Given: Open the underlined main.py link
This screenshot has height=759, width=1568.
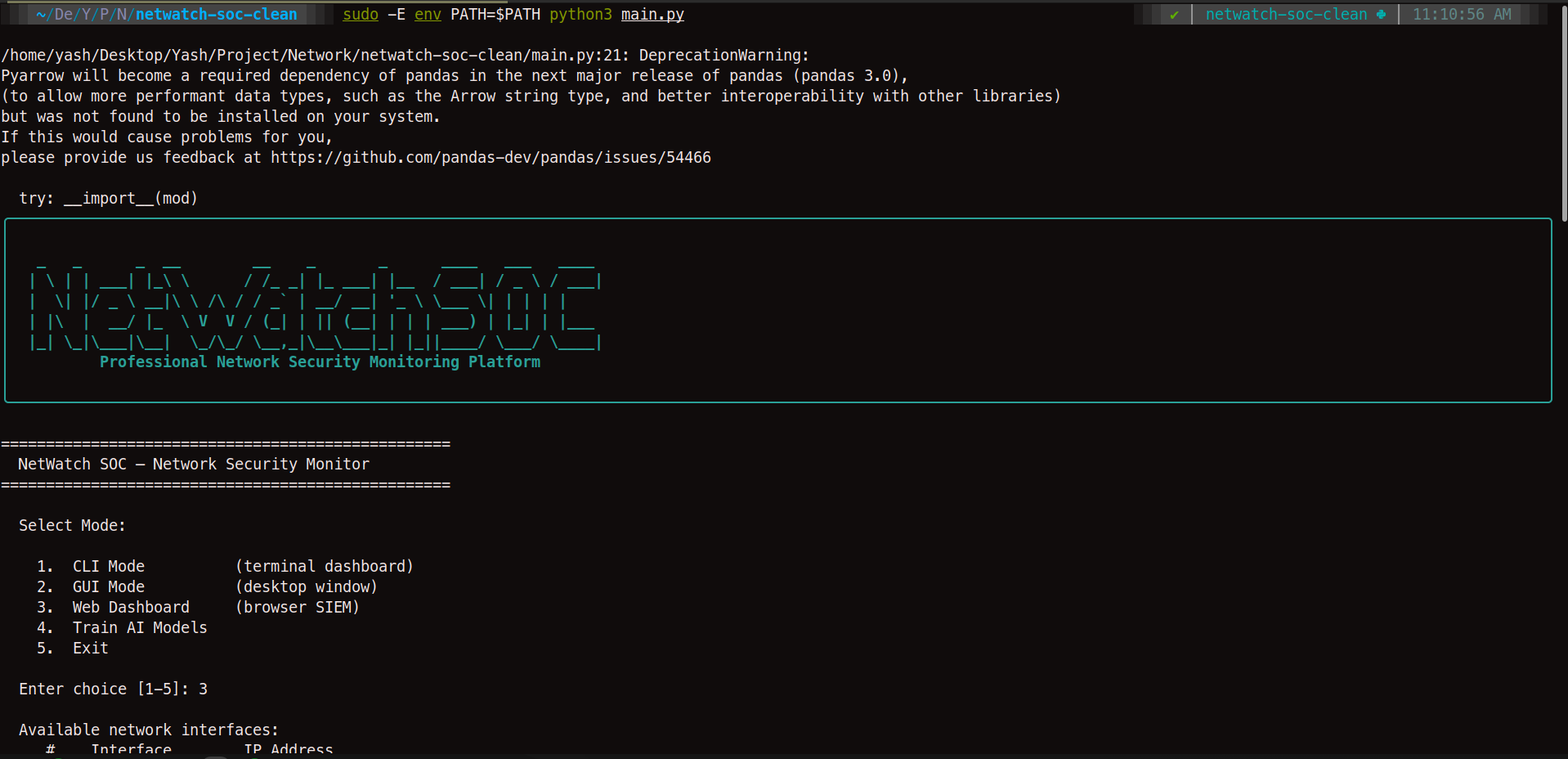Looking at the screenshot, I should tap(652, 14).
